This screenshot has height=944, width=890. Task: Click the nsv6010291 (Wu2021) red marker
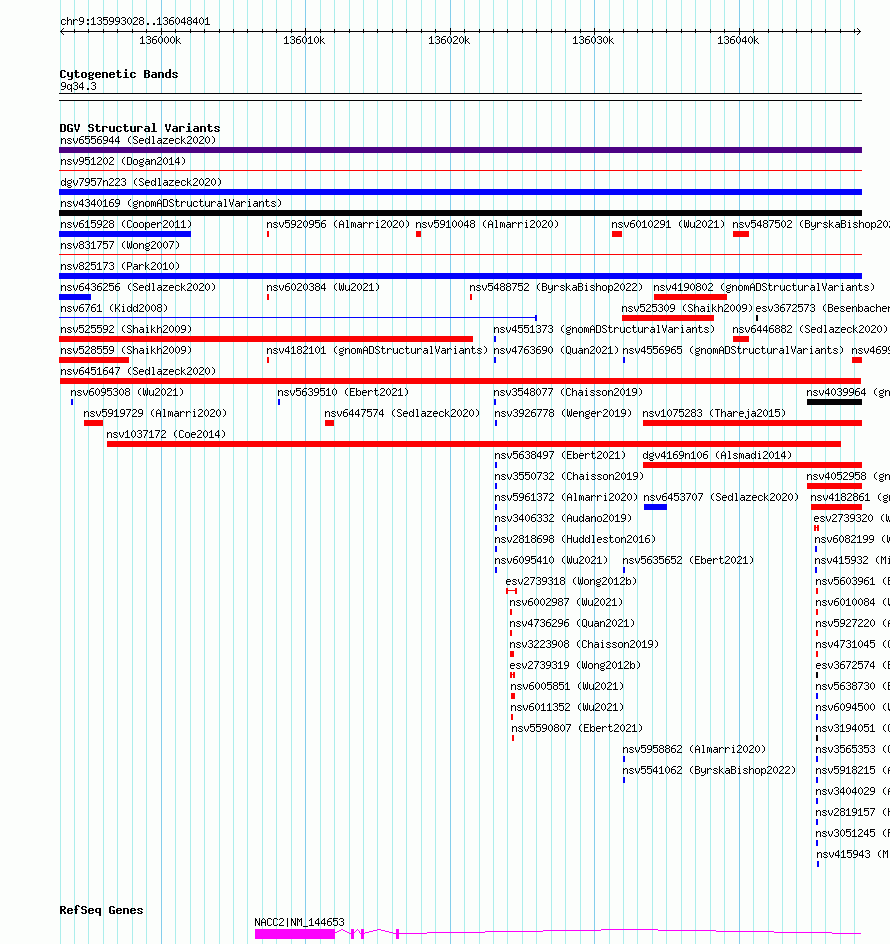tap(617, 234)
